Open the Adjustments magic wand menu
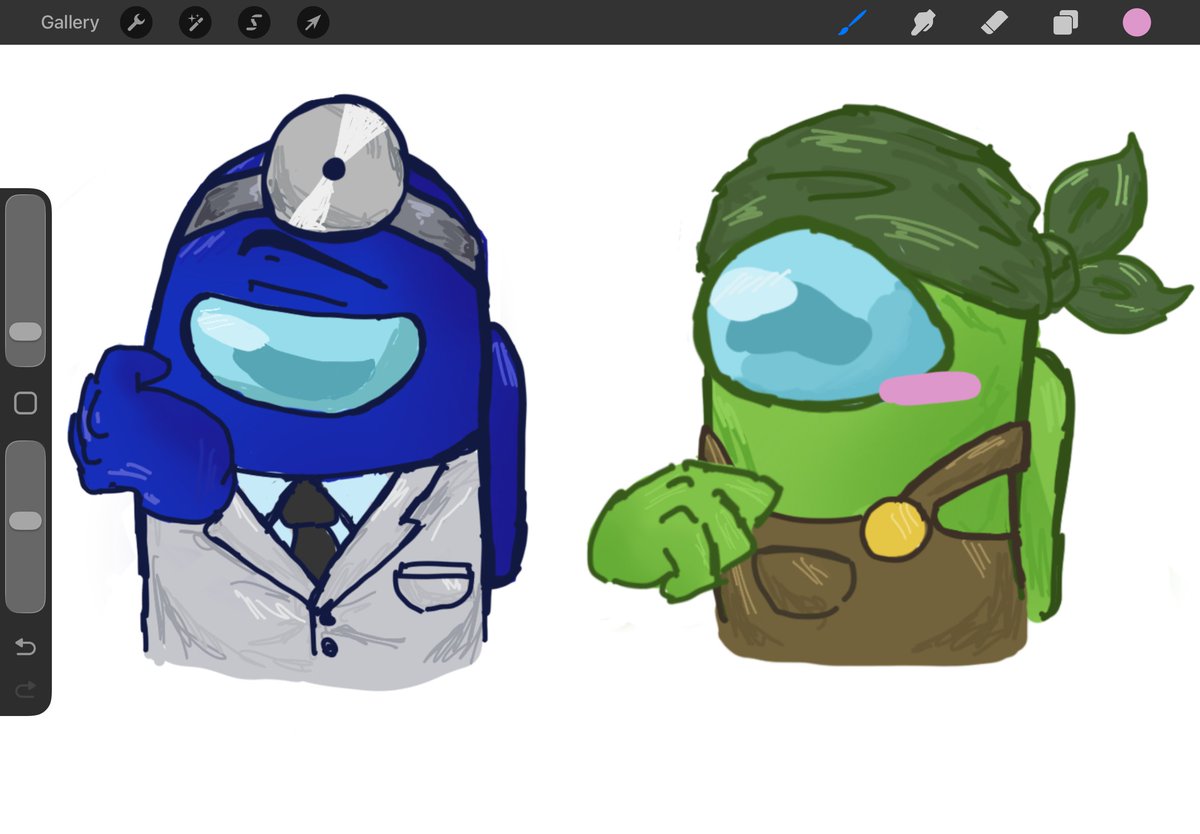The width and height of the screenshot is (1200, 834). 195,22
